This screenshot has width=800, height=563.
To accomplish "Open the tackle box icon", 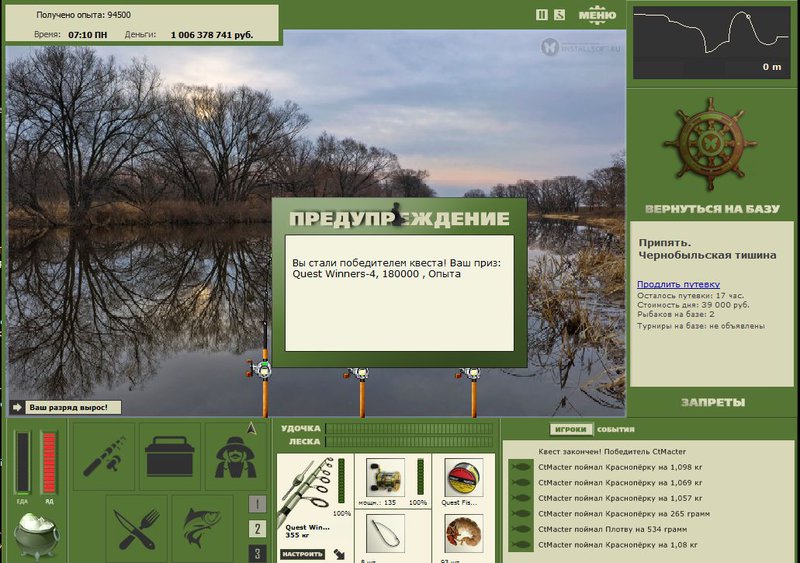I will point(170,456).
